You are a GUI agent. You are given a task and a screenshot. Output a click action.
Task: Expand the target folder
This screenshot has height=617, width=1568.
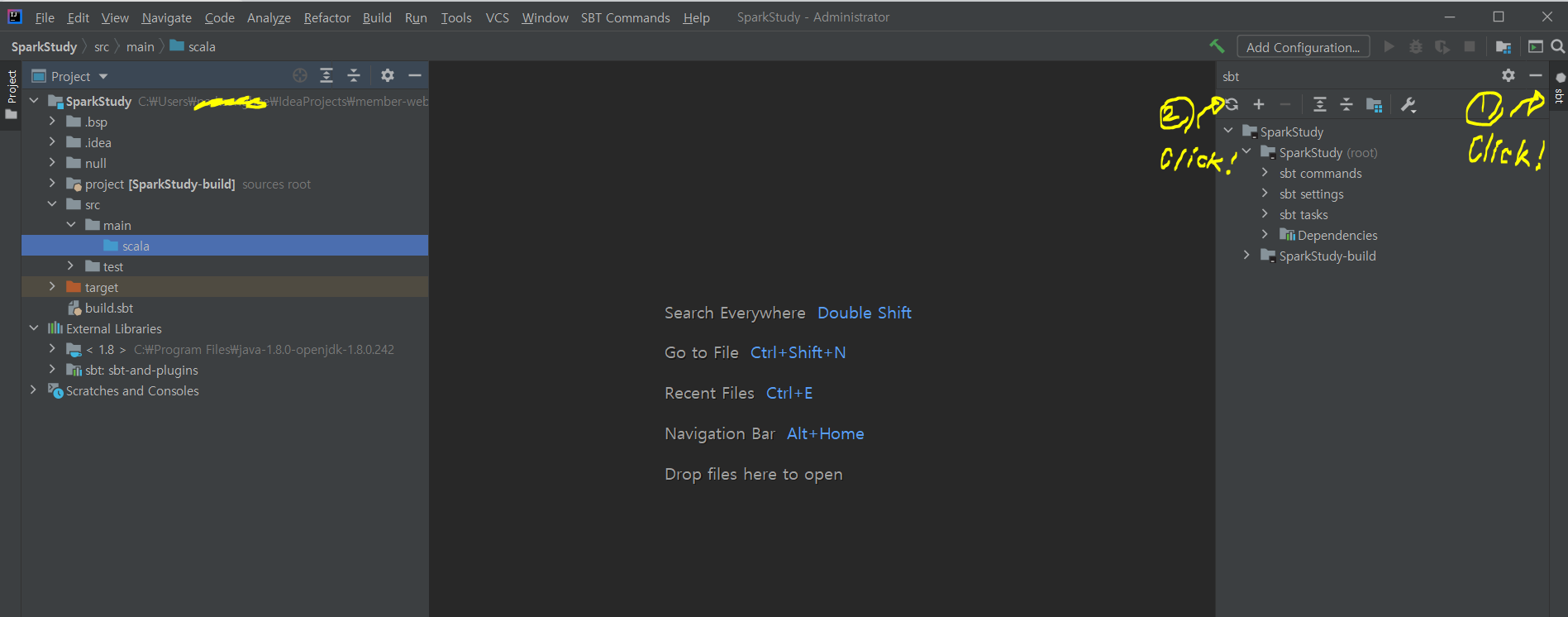tap(52, 286)
